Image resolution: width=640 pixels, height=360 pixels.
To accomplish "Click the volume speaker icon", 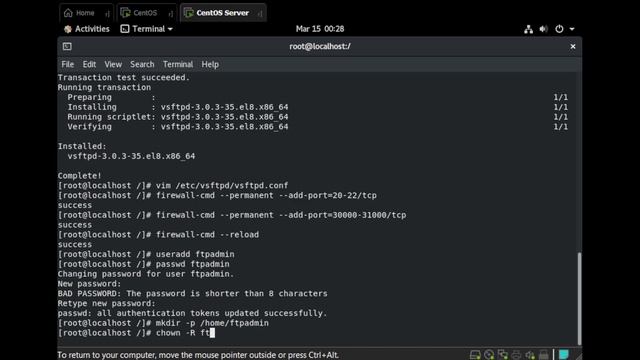I will pyautogui.click(x=543, y=29).
